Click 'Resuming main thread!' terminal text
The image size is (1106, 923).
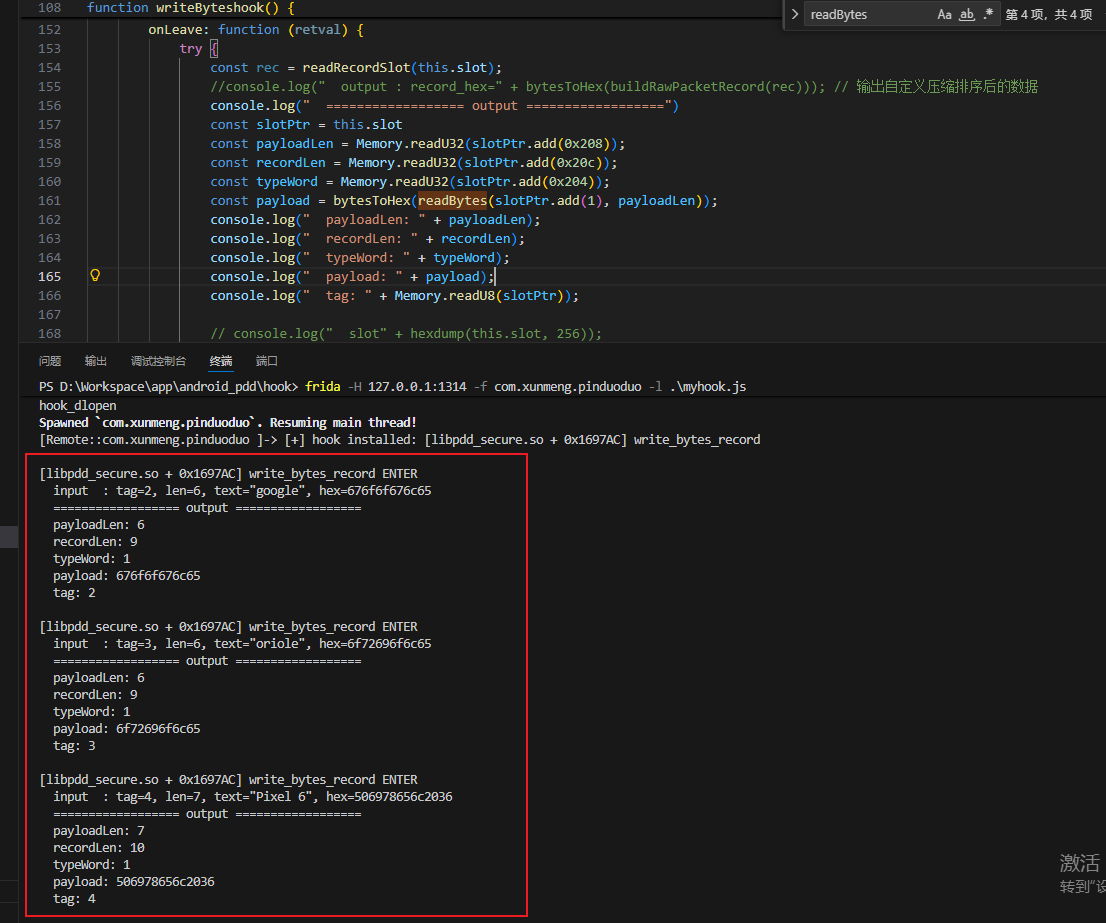pyautogui.click(x=343, y=422)
